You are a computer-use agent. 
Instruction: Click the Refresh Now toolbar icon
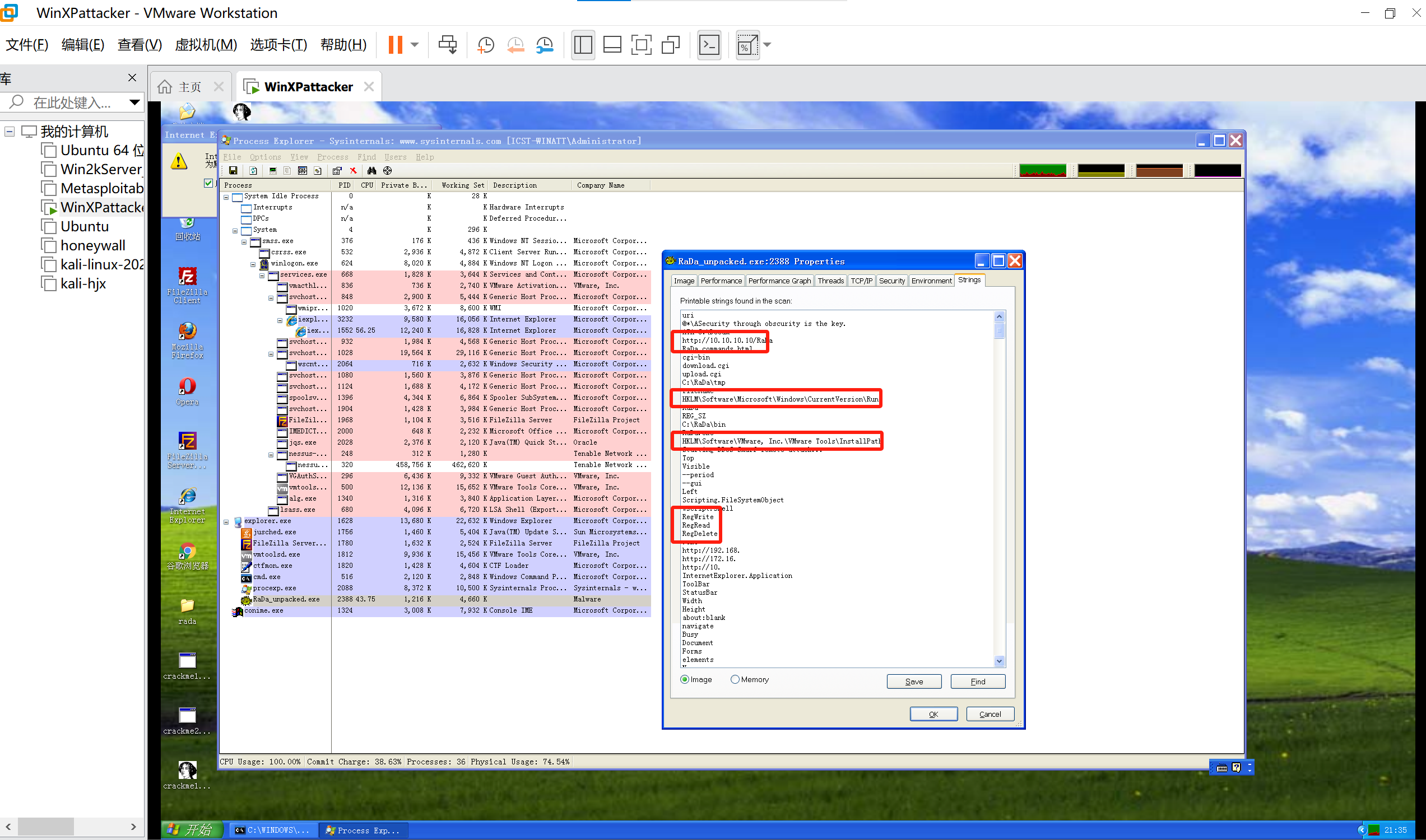pyautogui.click(x=253, y=171)
